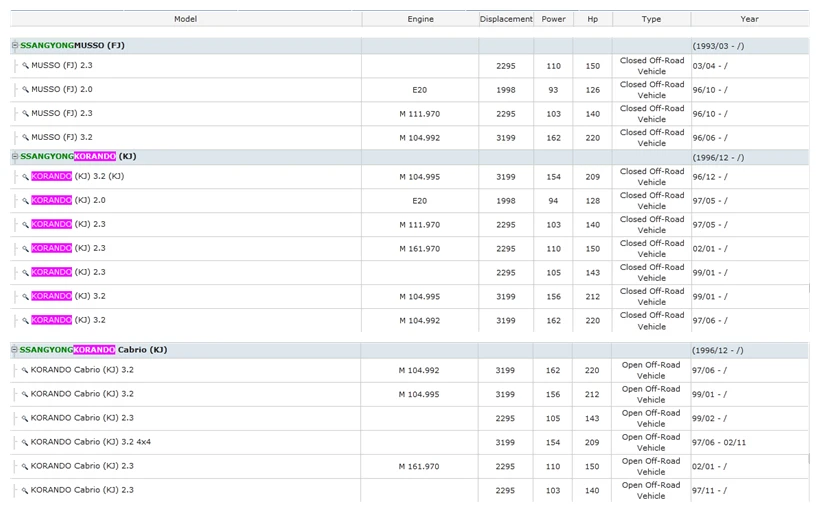
Task: Click engine M 161.970 in KORANDO Cabrio row
Action: [419, 467]
